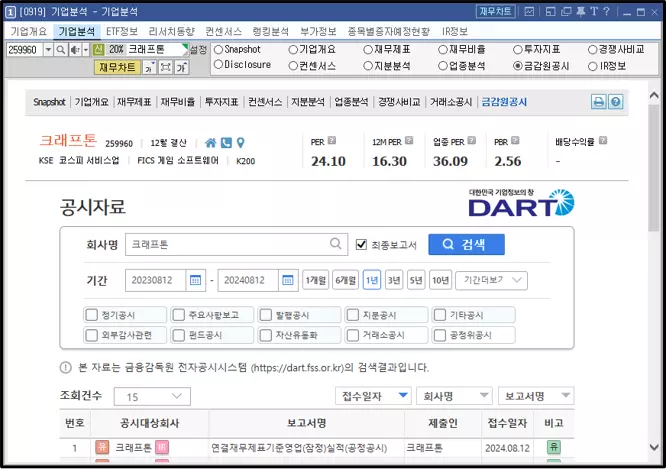This screenshot has height=469, width=666.
Task: Open the 종목별증자예정현황 tab
Action: point(389,31)
